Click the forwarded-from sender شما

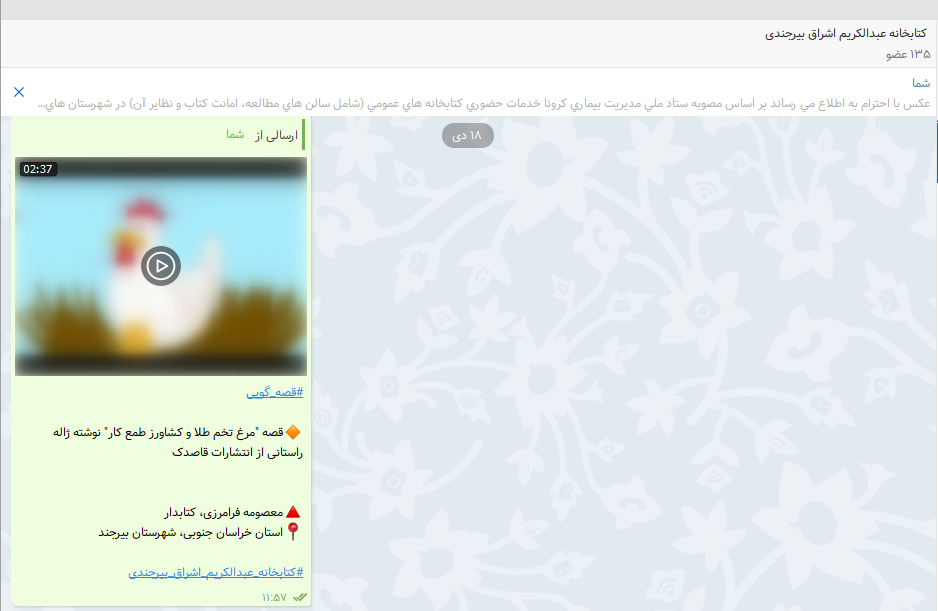235,135
